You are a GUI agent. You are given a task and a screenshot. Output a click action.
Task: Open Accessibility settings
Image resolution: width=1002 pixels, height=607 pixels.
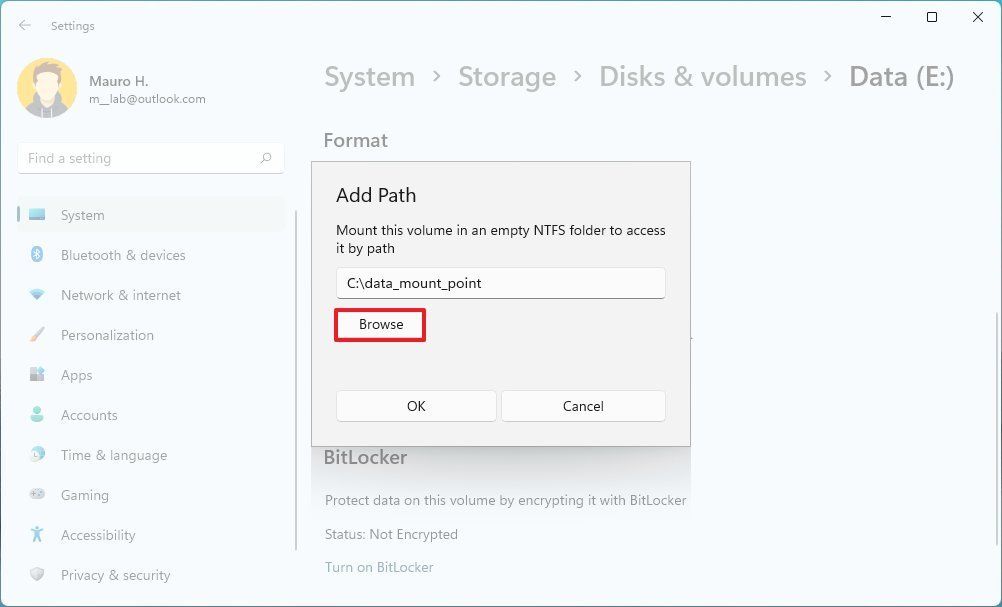tap(97, 535)
